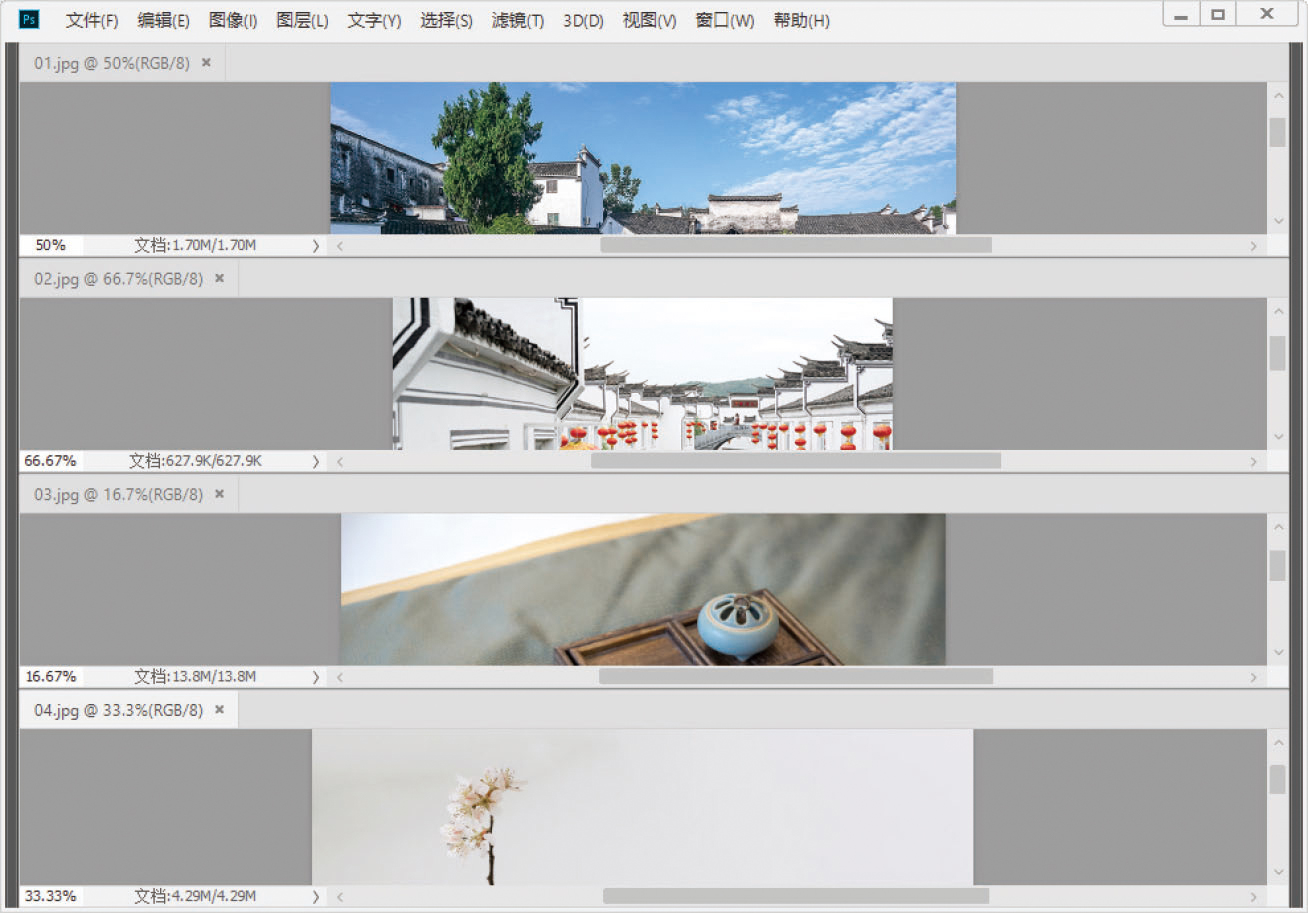Open the 帮助(H) menu

coord(801,20)
